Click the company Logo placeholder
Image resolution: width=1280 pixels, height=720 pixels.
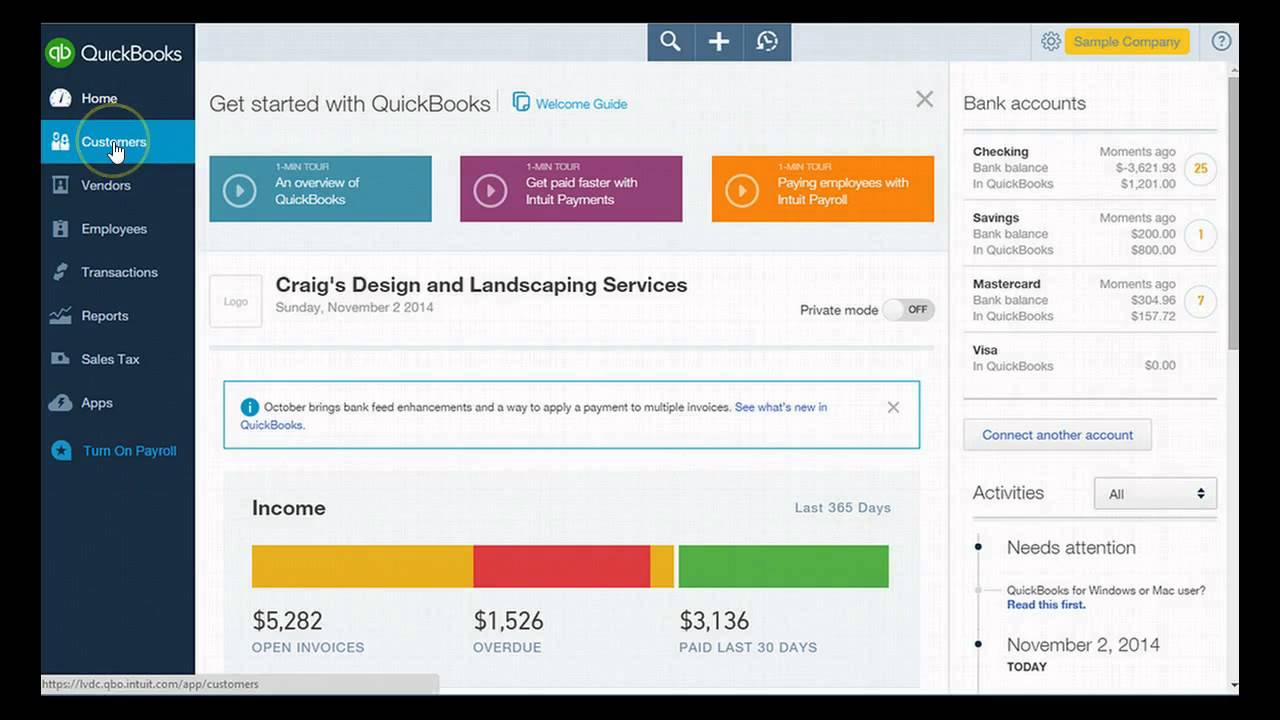[x=235, y=301]
